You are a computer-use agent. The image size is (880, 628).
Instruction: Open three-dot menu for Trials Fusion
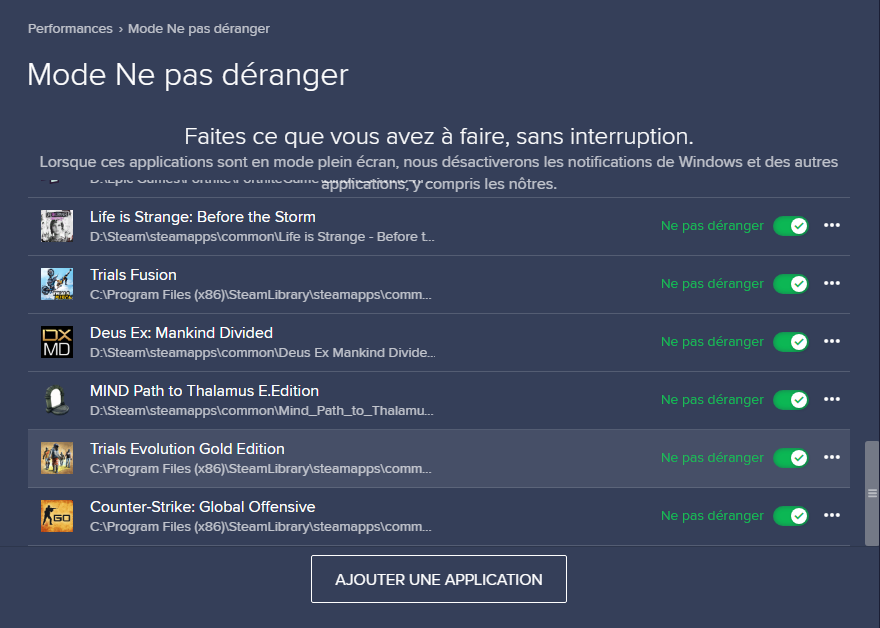(831, 284)
